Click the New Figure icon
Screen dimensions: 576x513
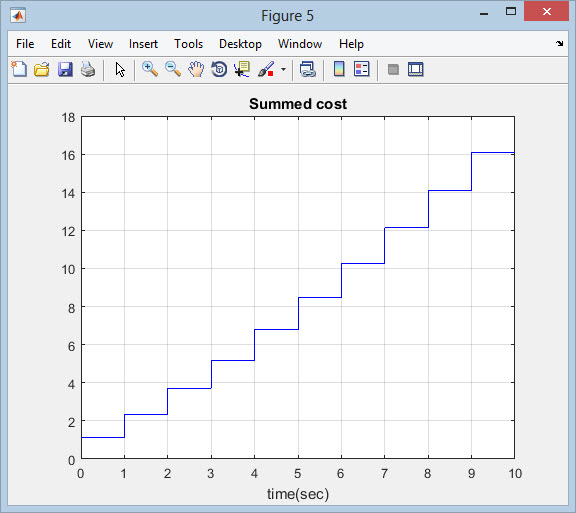tap(19, 69)
